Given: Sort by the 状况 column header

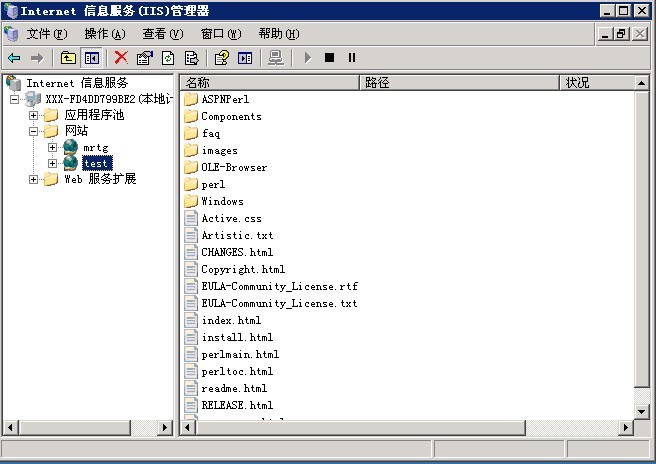Looking at the screenshot, I should [x=597, y=82].
